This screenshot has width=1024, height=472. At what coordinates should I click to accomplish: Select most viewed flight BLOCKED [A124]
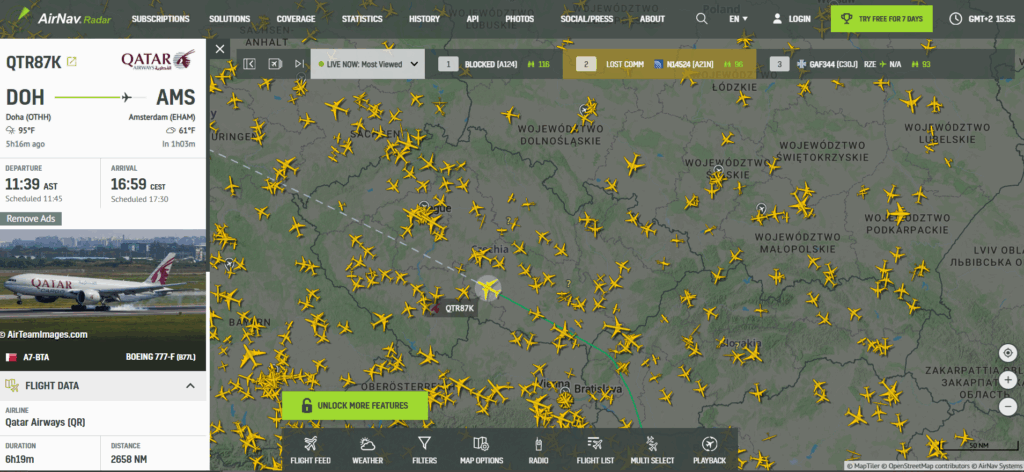(x=494, y=64)
